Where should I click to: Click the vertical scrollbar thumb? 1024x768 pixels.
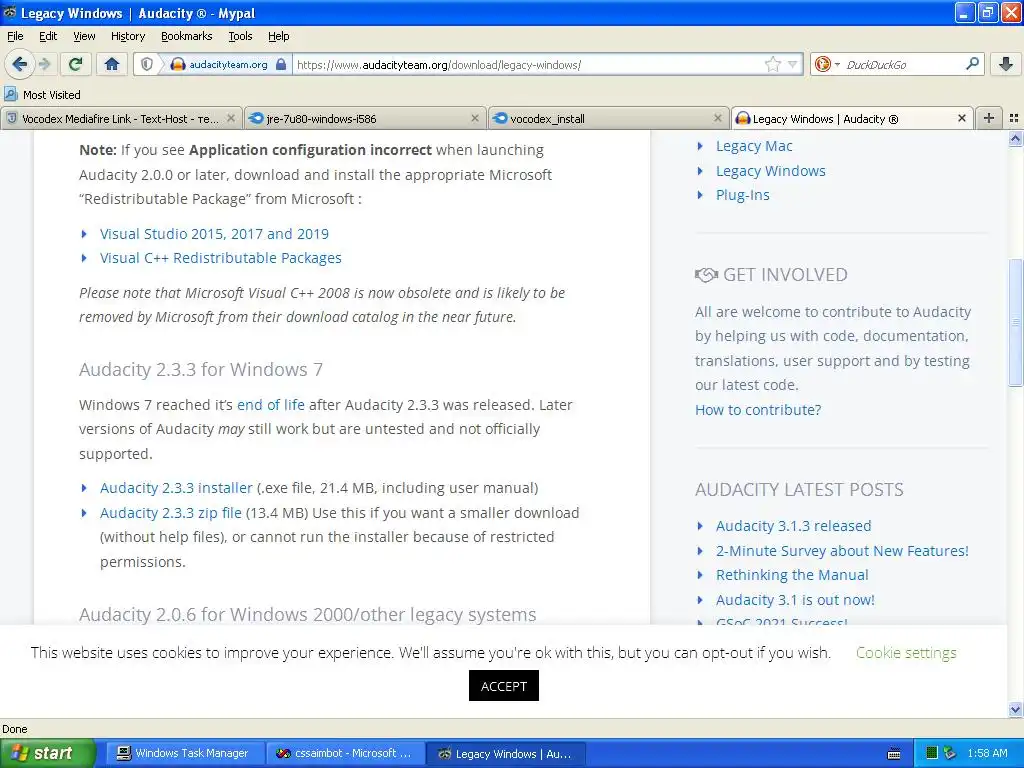[1016, 322]
